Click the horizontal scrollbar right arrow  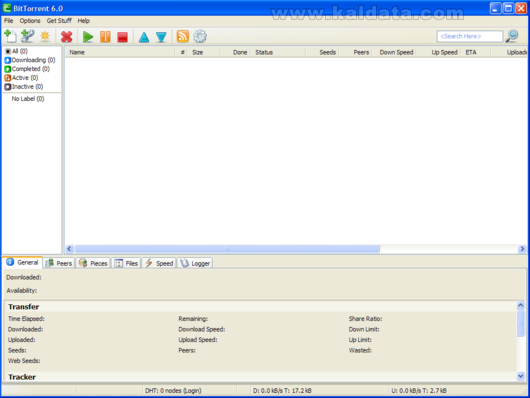click(x=522, y=249)
